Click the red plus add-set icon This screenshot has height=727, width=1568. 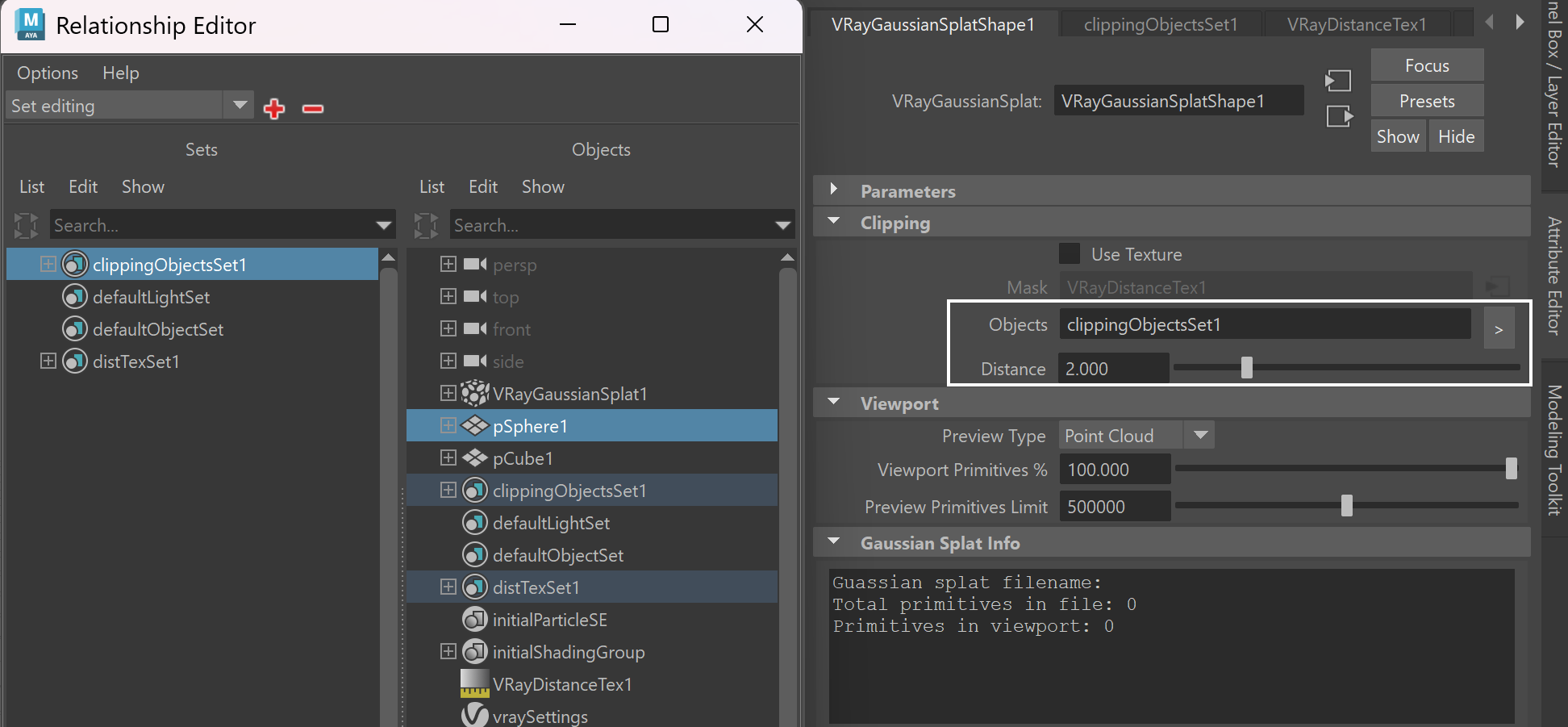point(274,108)
